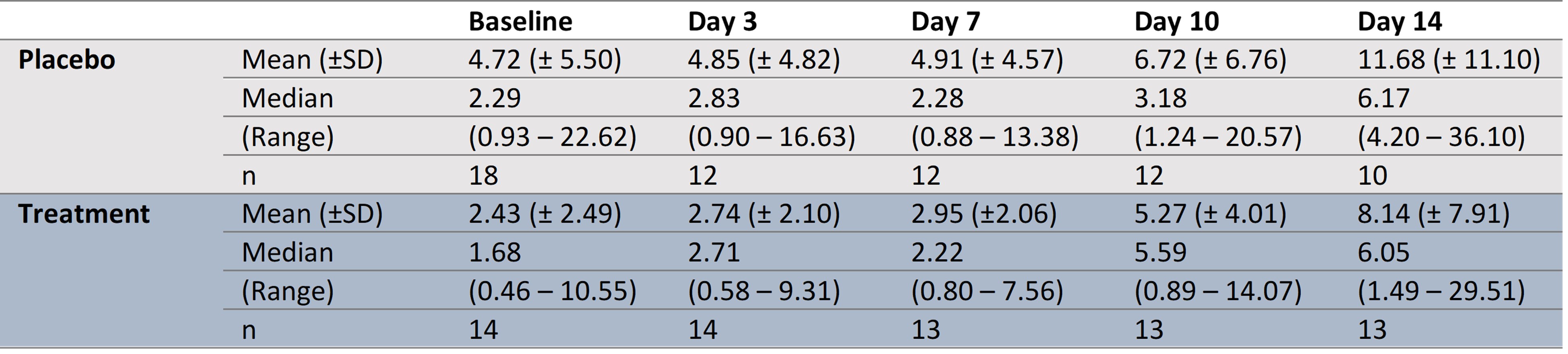Viewport: 1568px width, 354px height.
Task: Select the "Day 10" column header
Action: [x=1177, y=22]
